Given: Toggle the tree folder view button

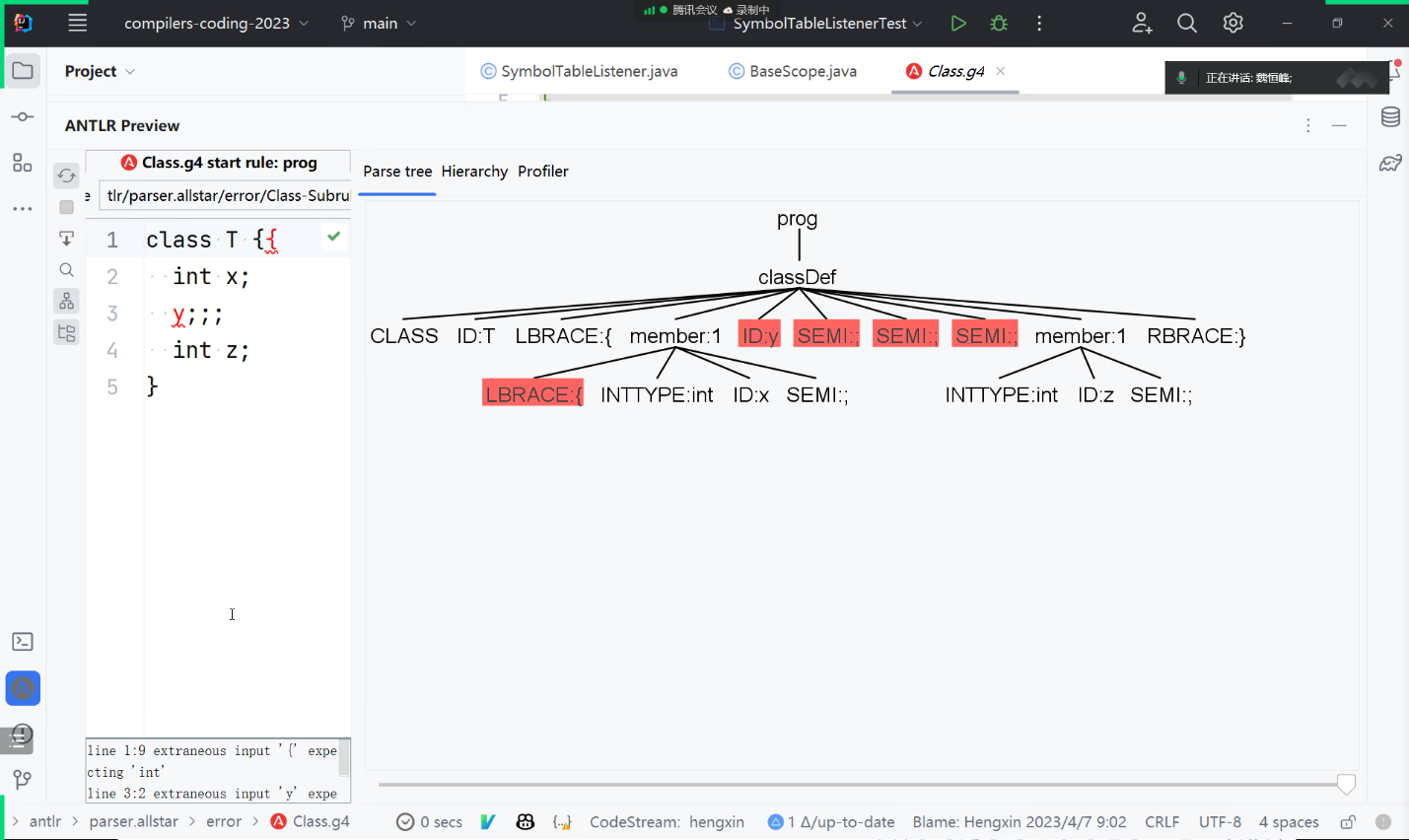Looking at the screenshot, I should [66, 333].
